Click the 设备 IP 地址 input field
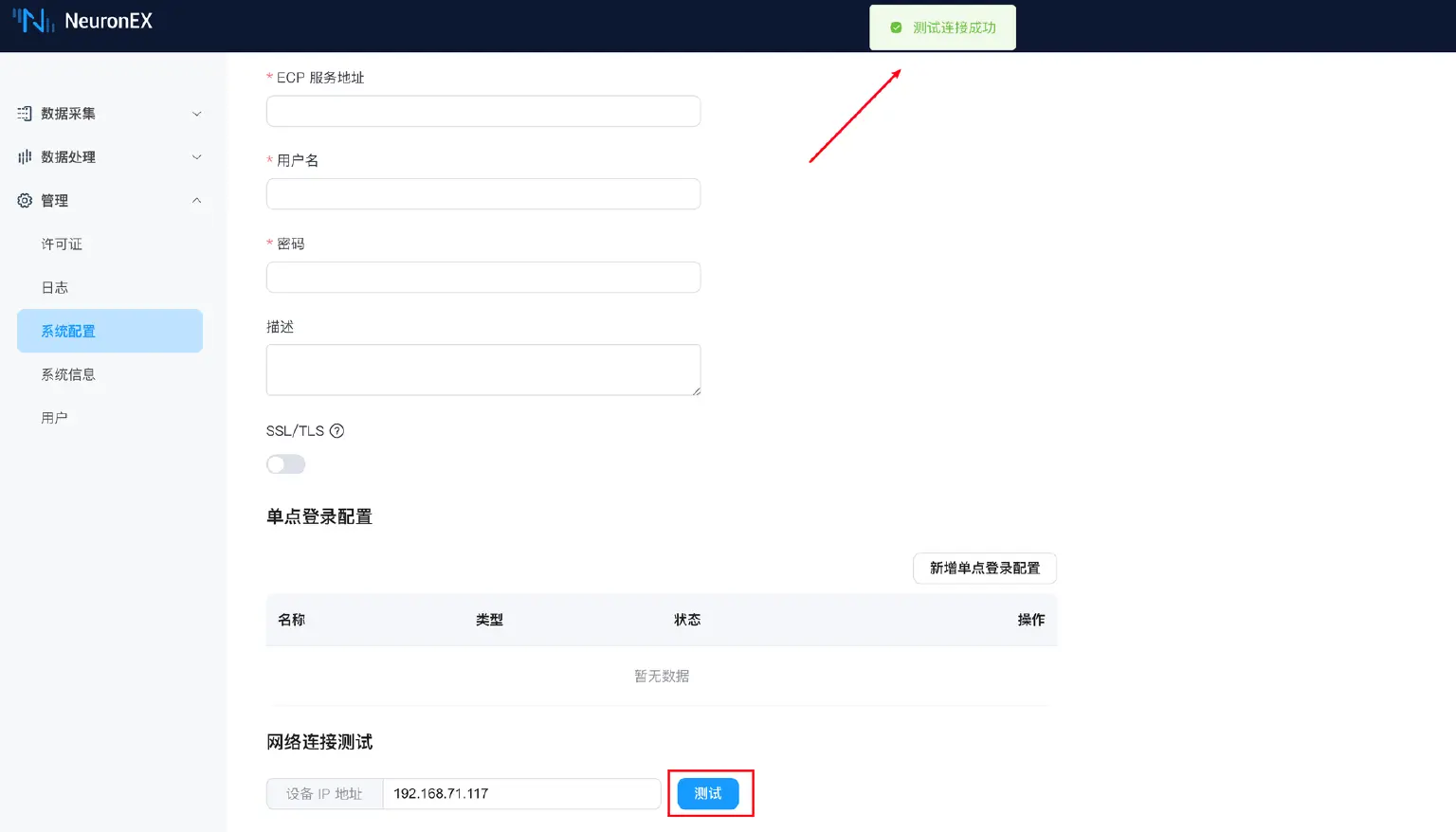This screenshot has height=832, width=1456. tap(521, 793)
